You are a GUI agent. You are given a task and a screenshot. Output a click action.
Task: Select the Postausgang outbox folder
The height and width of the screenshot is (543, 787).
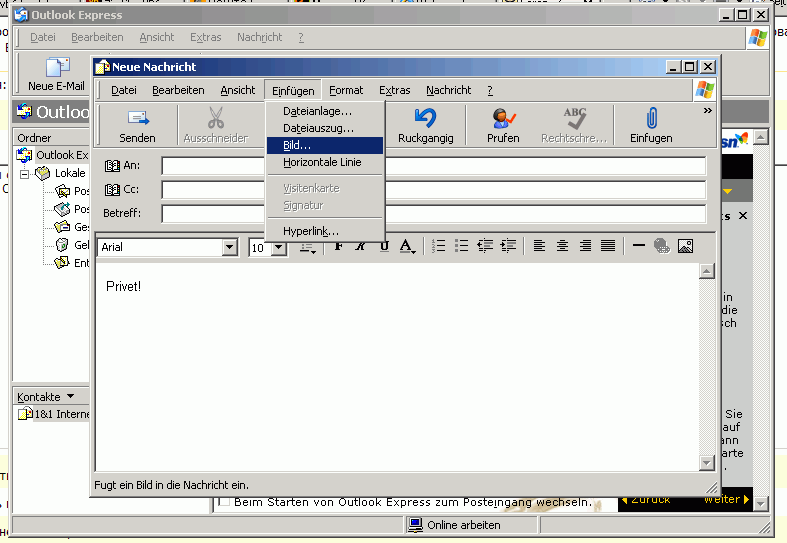(71, 209)
